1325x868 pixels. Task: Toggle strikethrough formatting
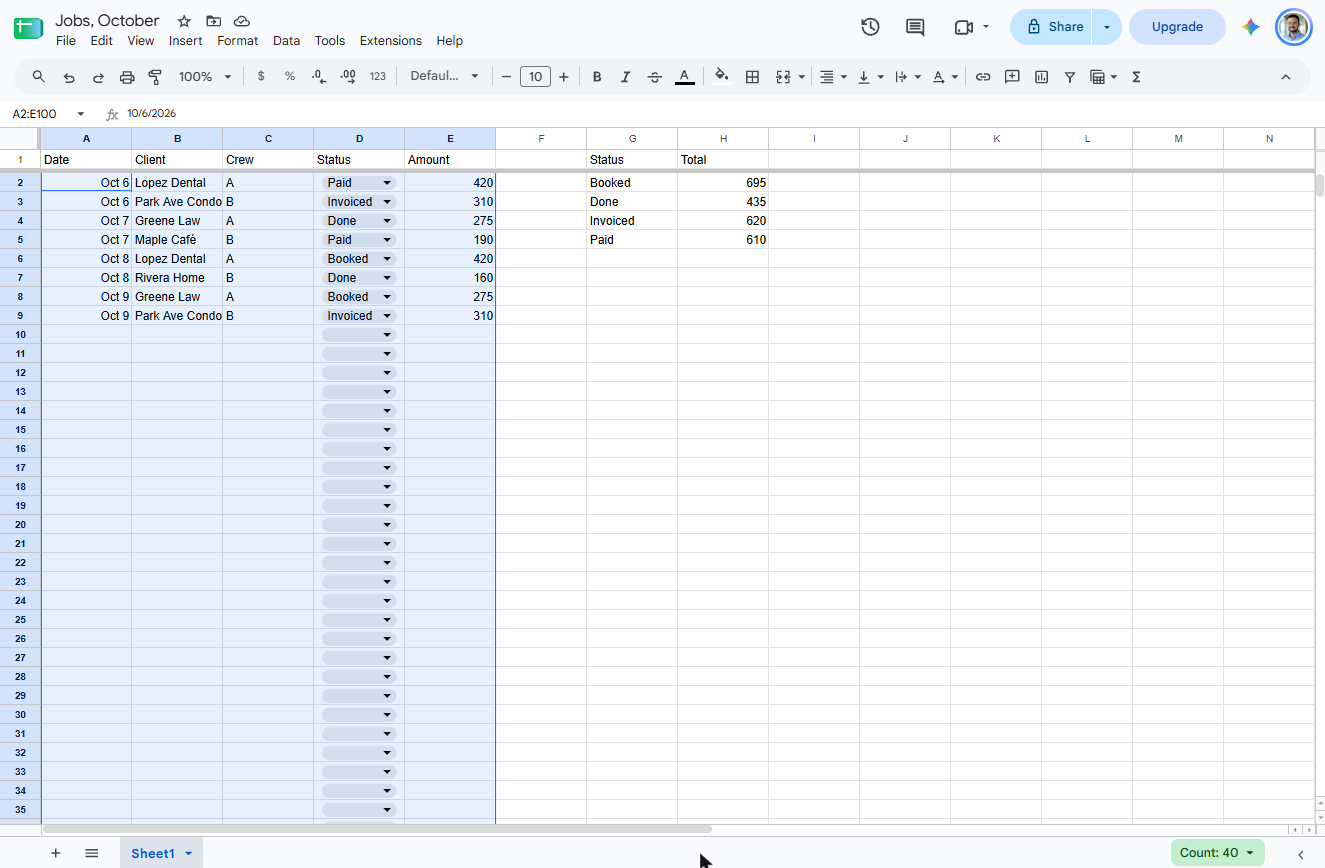[655, 77]
